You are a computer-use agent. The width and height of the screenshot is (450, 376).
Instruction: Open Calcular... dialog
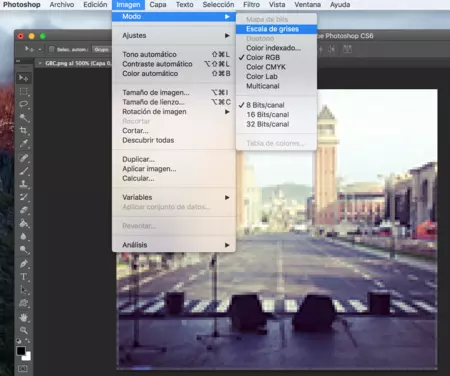174,178
